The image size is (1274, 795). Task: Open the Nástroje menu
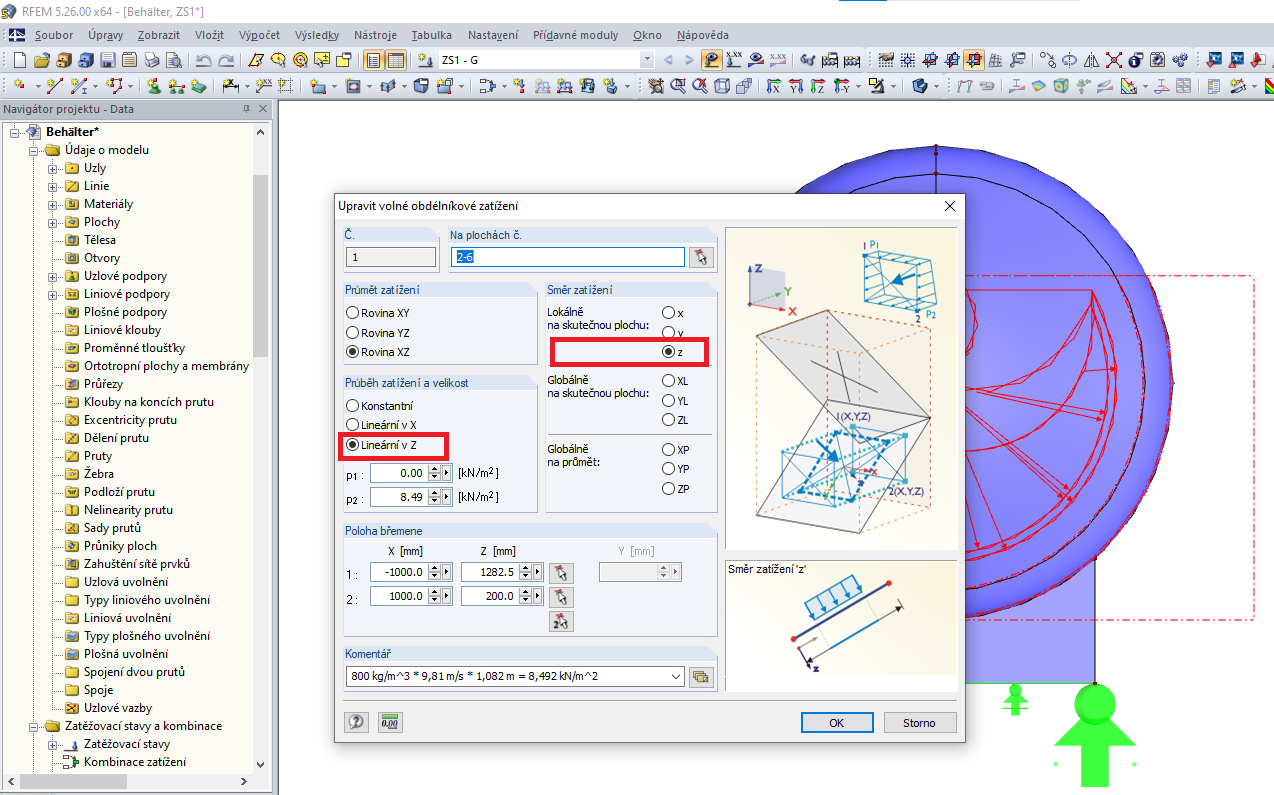(377, 35)
